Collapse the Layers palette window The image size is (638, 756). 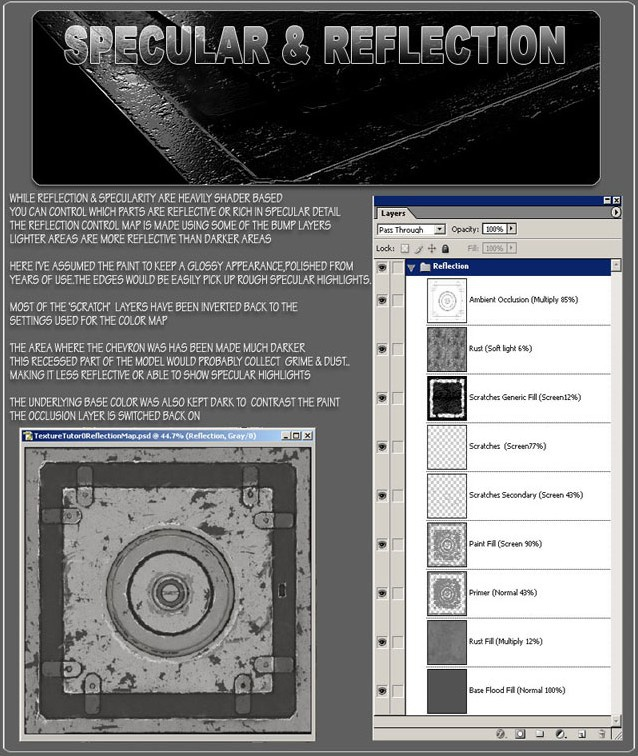(x=607, y=200)
